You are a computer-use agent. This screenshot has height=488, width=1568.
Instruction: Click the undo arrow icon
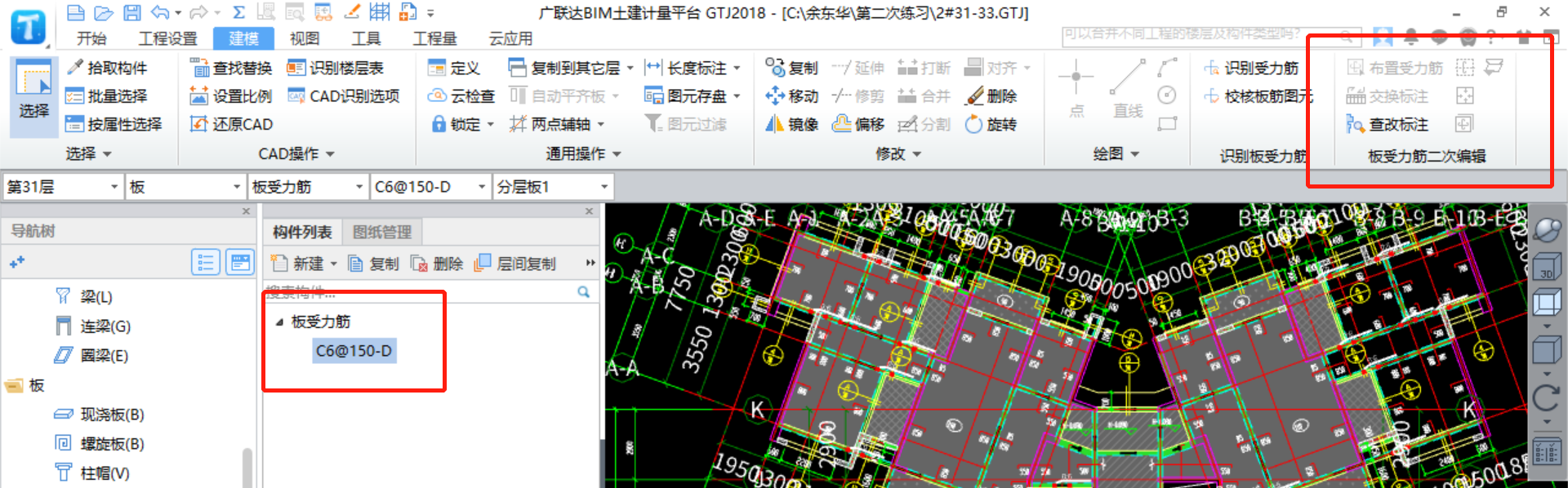pyautogui.click(x=161, y=12)
